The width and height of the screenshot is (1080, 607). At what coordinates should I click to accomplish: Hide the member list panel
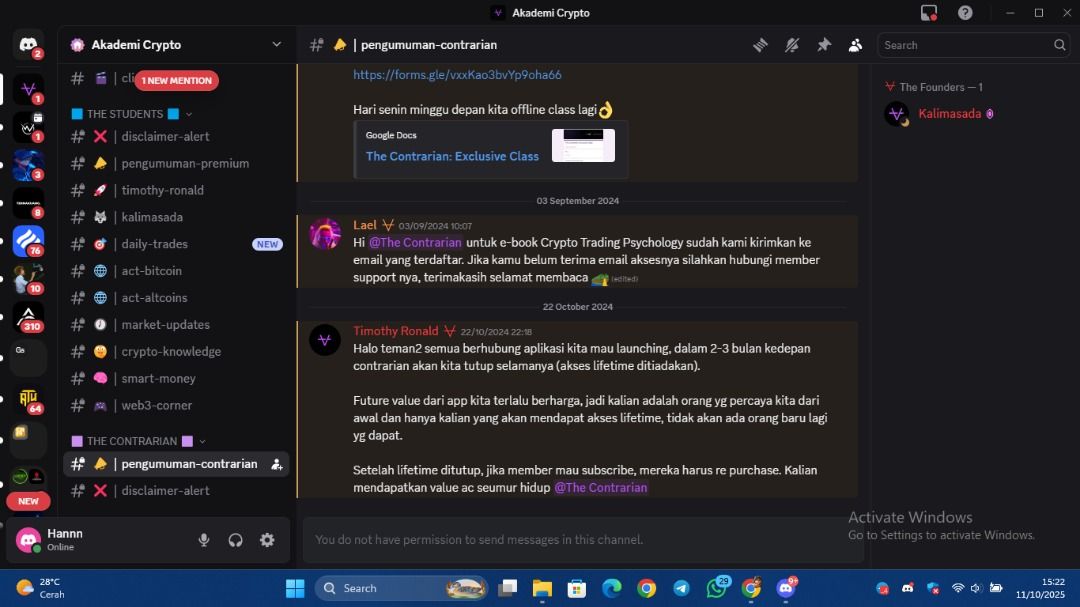tap(855, 45)
